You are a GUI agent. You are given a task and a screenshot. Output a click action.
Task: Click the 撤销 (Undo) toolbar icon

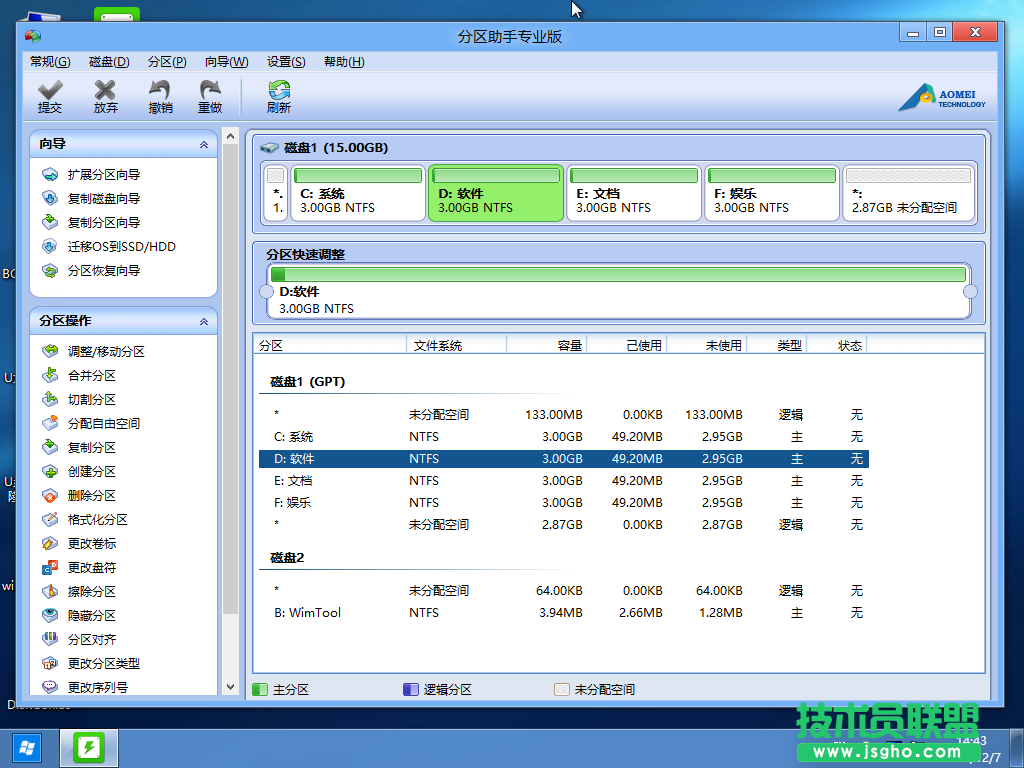(x=160, y=97)
